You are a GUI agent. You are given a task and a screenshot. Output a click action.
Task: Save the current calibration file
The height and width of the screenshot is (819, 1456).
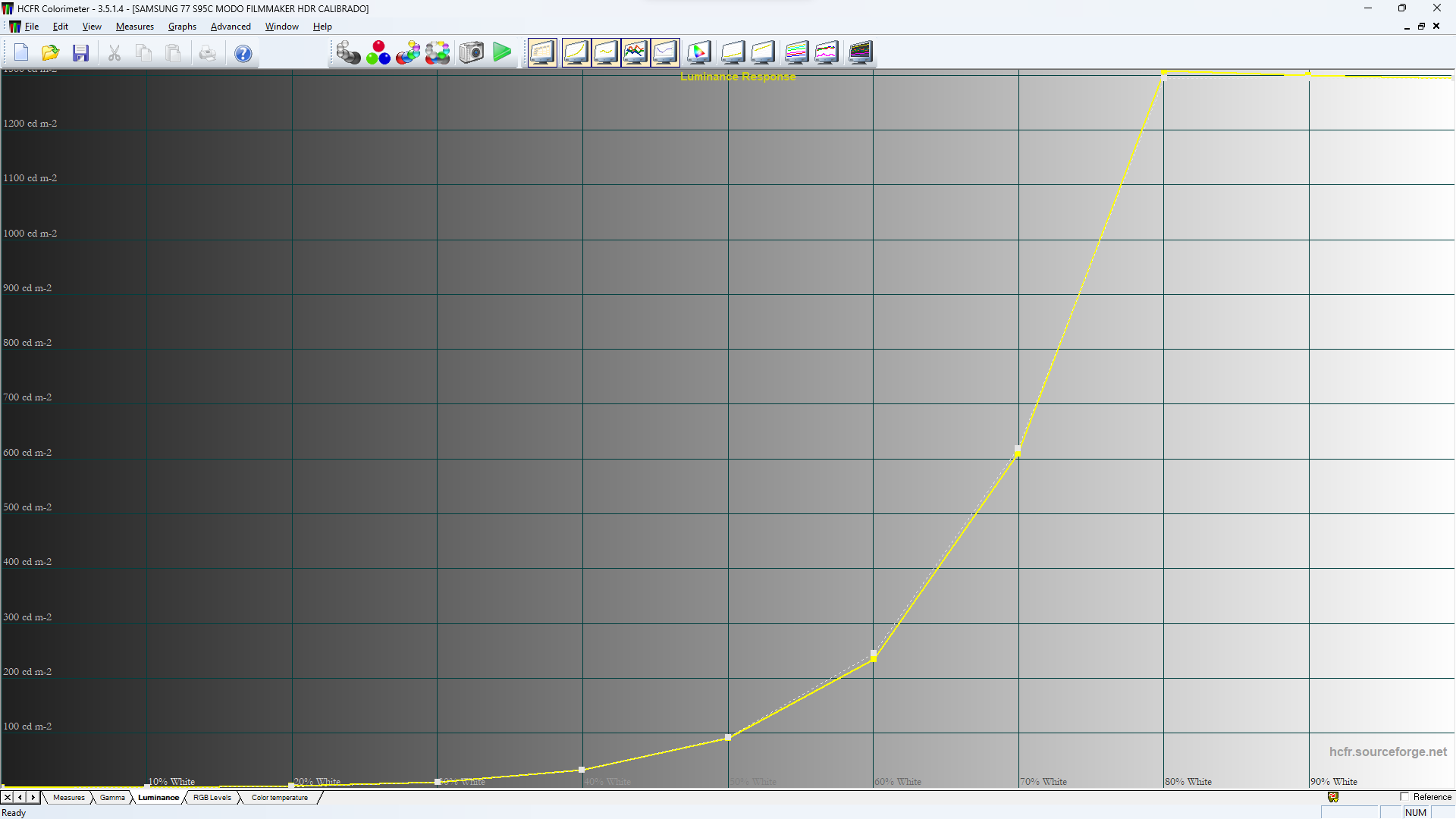(x=81, y=53)
